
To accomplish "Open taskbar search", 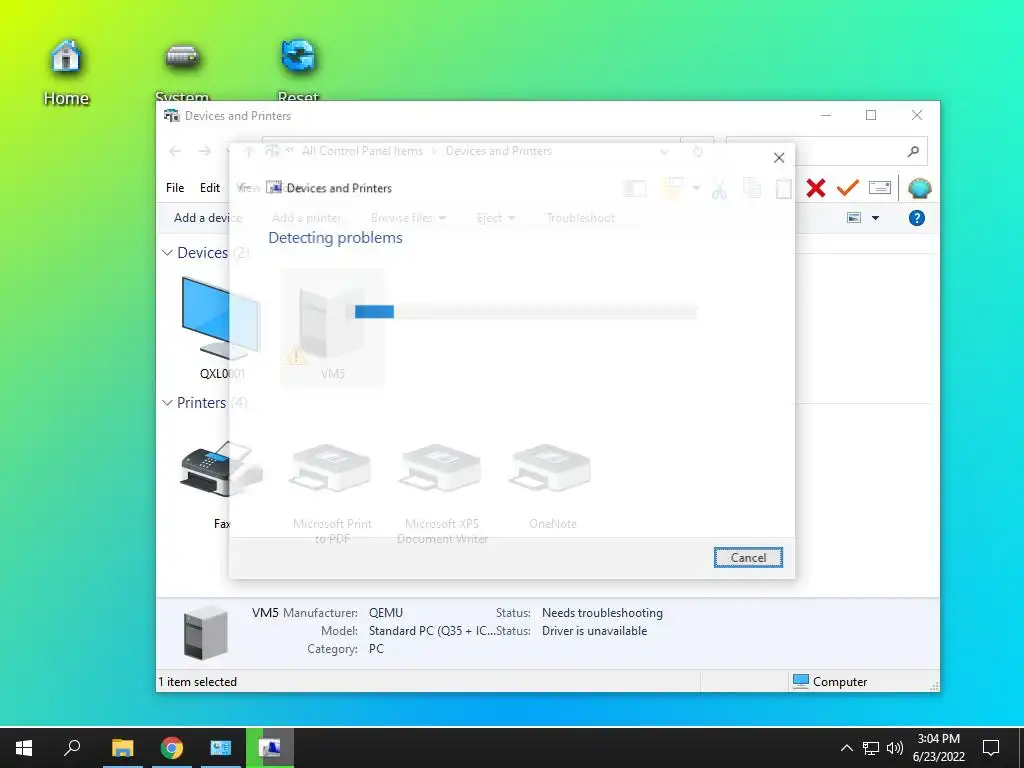I will pyautogui.click(x=72, y=748).
